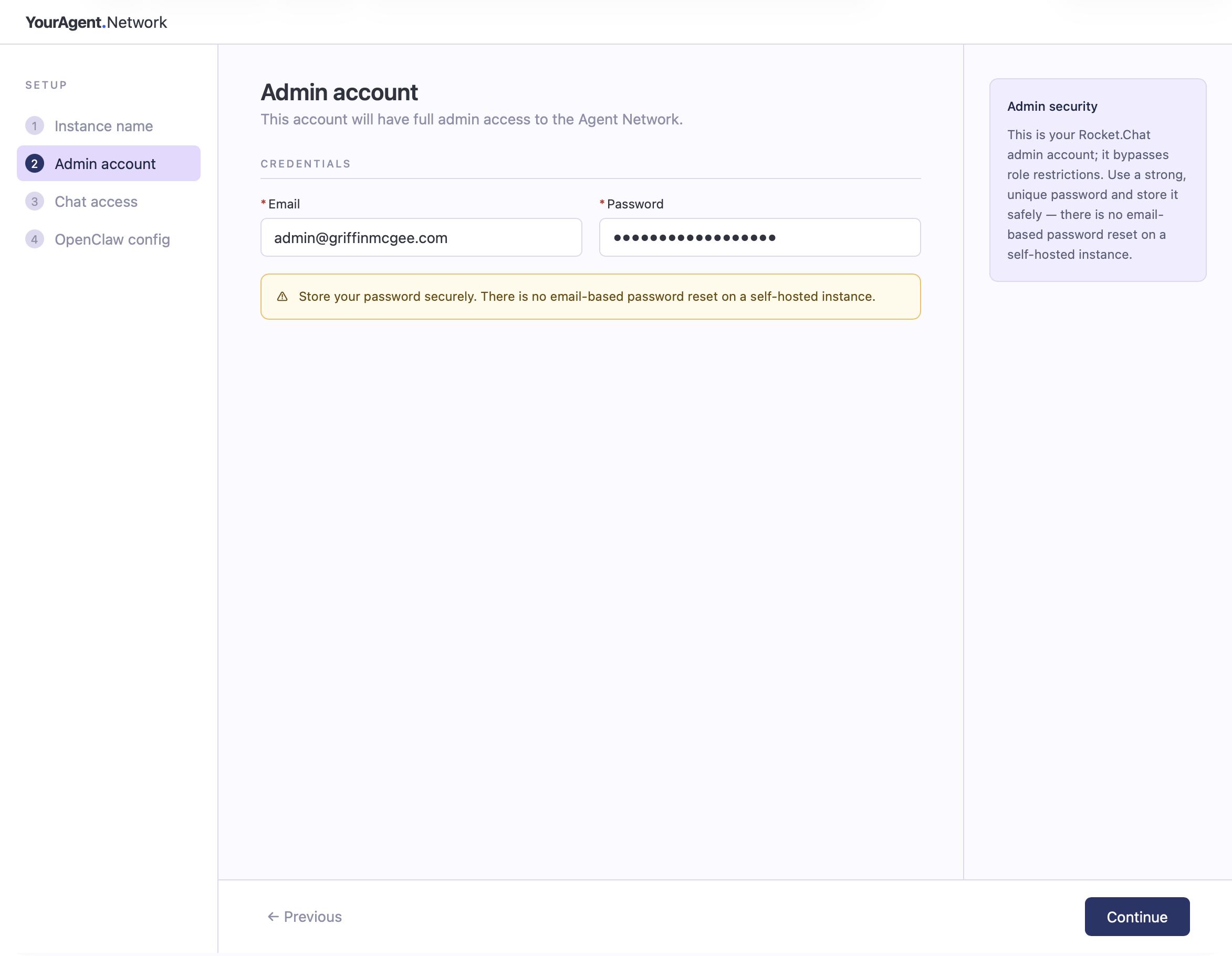This screenshot has height=956, width=1232.
Task: Click the step 4 number badge
Action: point(35,239)
